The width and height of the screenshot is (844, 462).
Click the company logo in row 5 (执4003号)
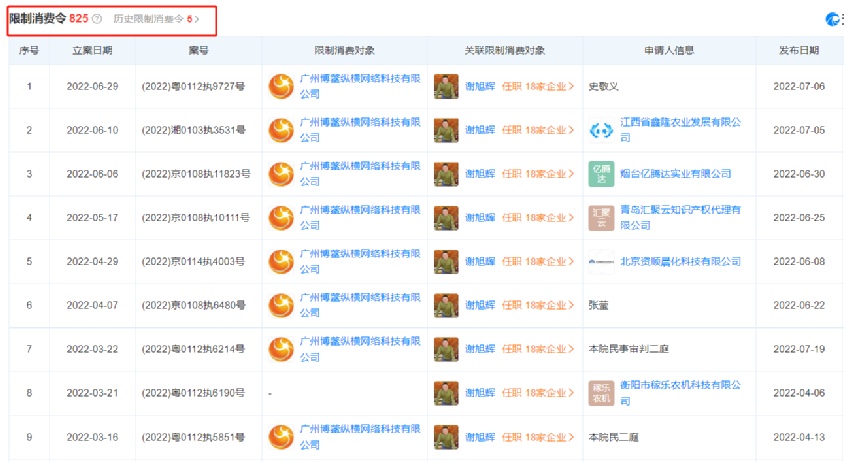(281, 261)
